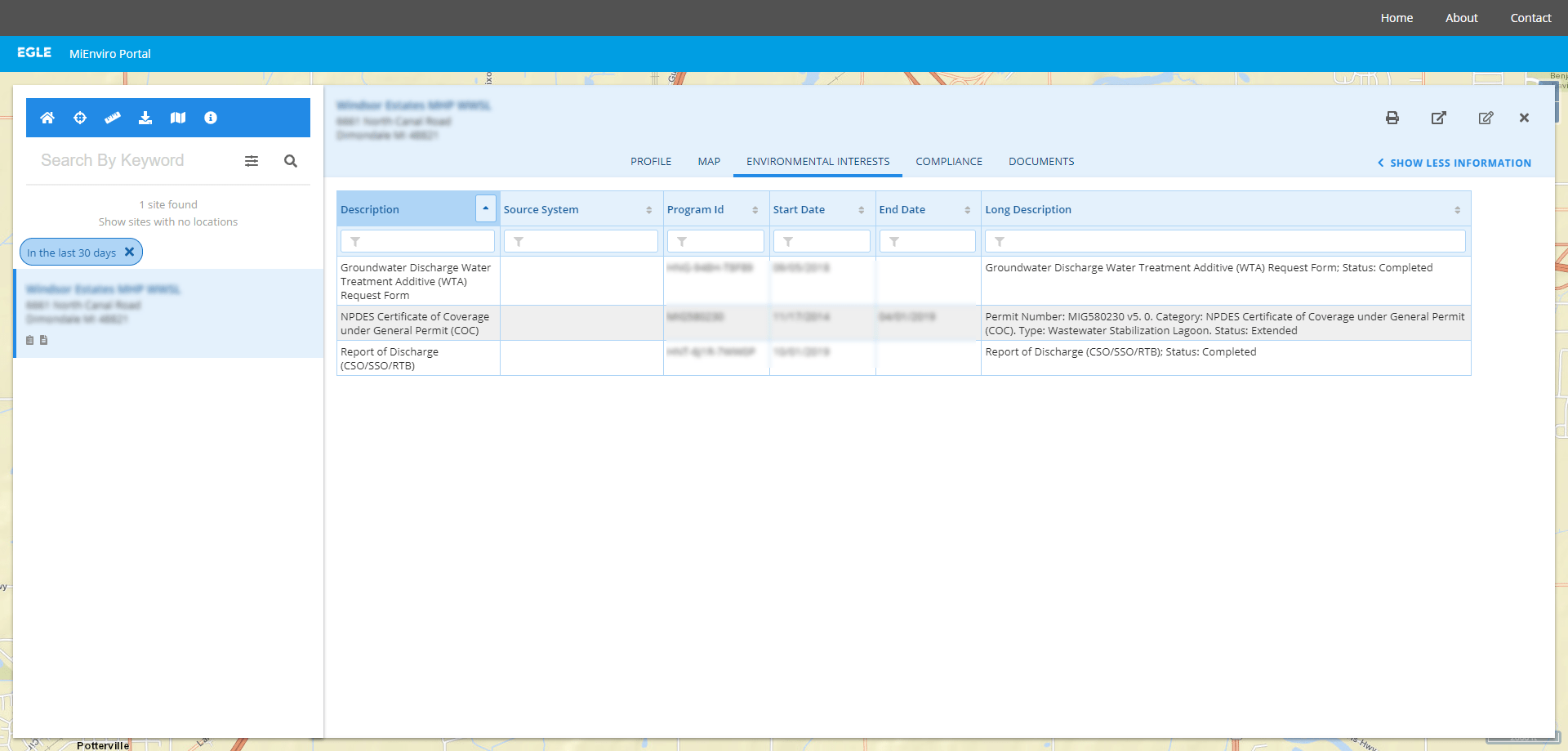Viewport: 1568px width, 751px height.
Task: Sort by the Start Date column
Action: pyautogui.click(x=862, y=210)
